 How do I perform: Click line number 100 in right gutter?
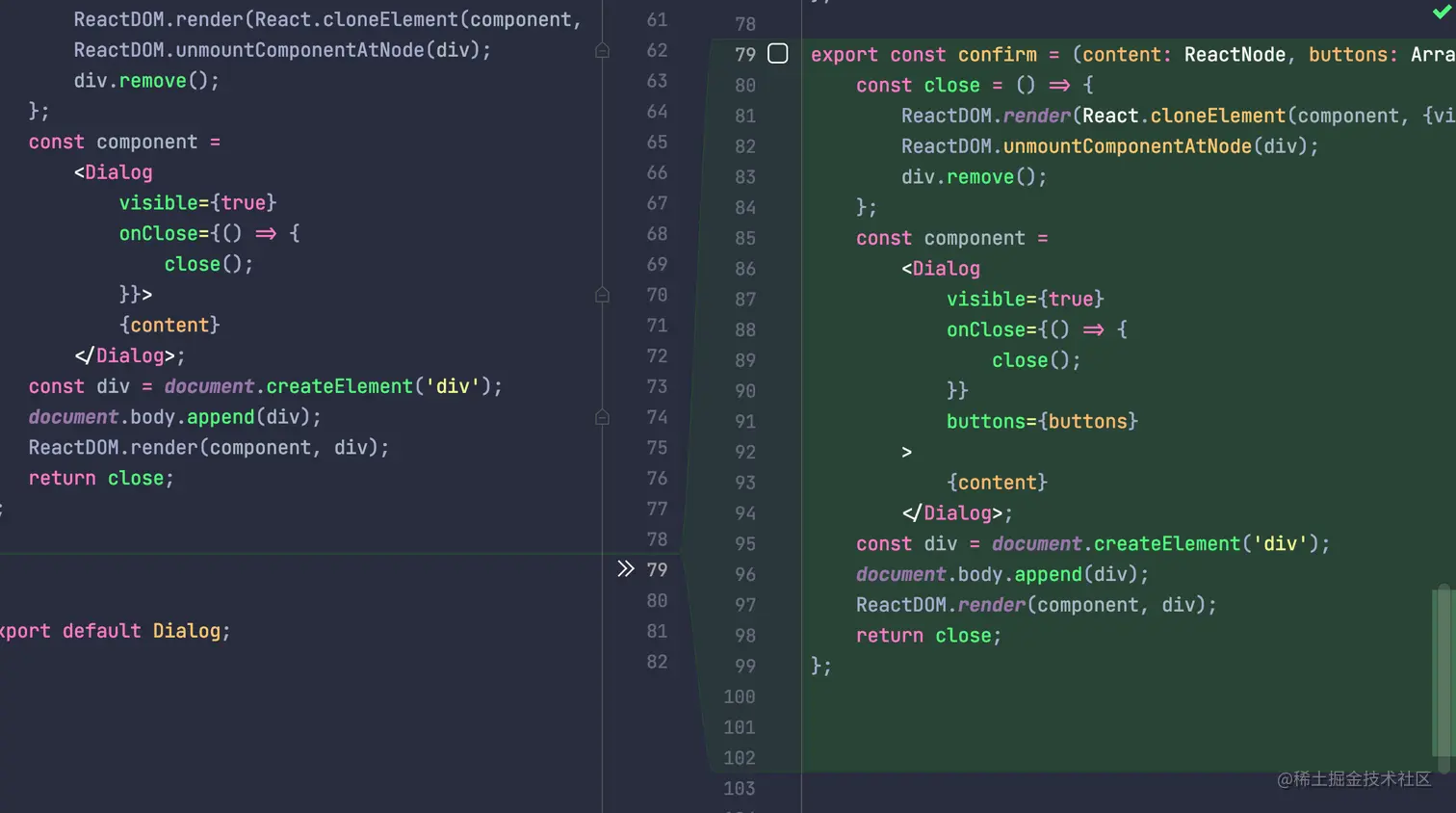(x=740, y=696)
